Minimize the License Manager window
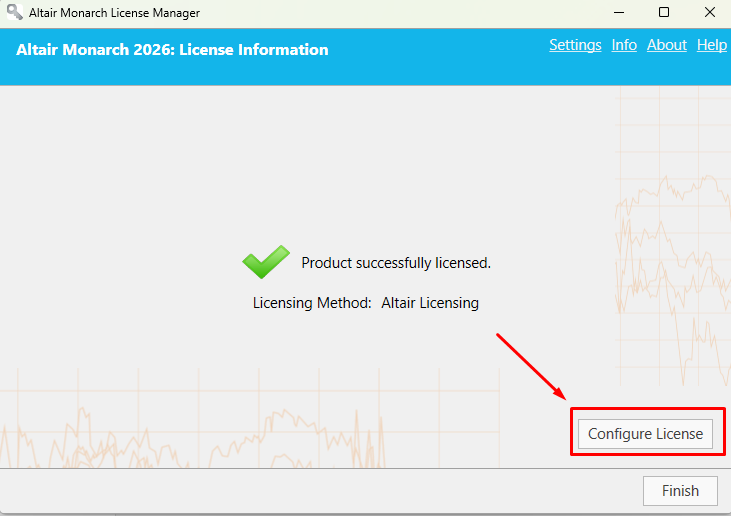This screenshot has width=731, height=516. click(x=619, y=13)
